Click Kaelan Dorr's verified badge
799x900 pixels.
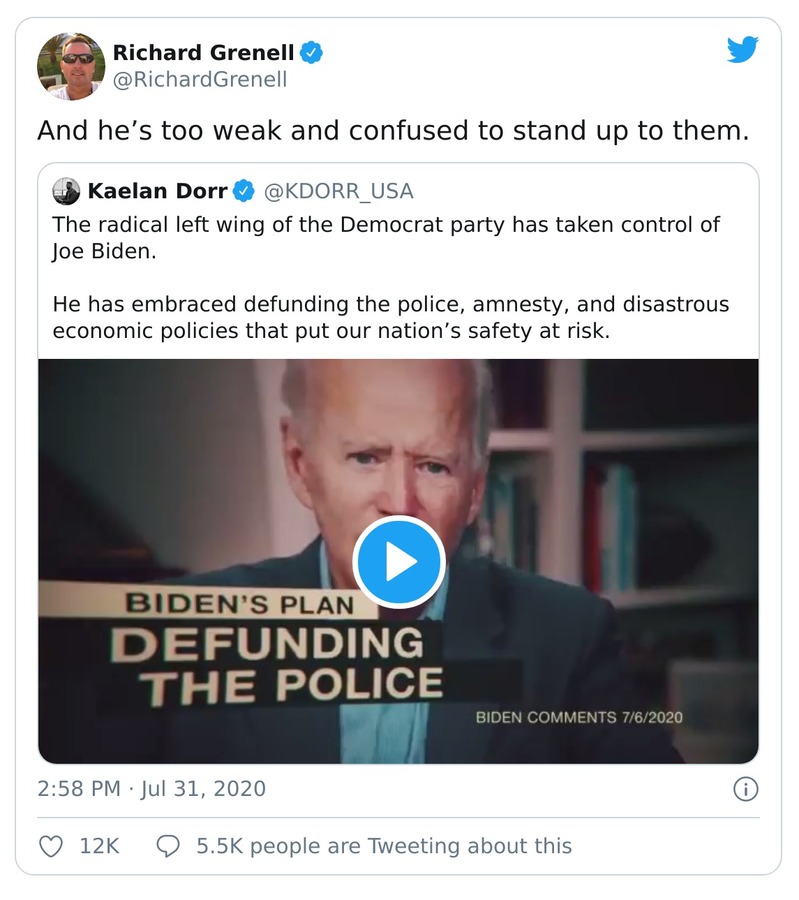244,191
